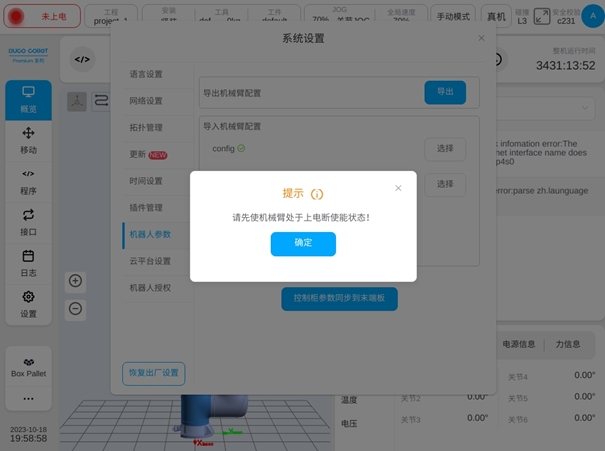Viewport: 605px width, 451px height.
Task: Open the 接口 interface sidebar icon
Action: click(x=28, y=222)
